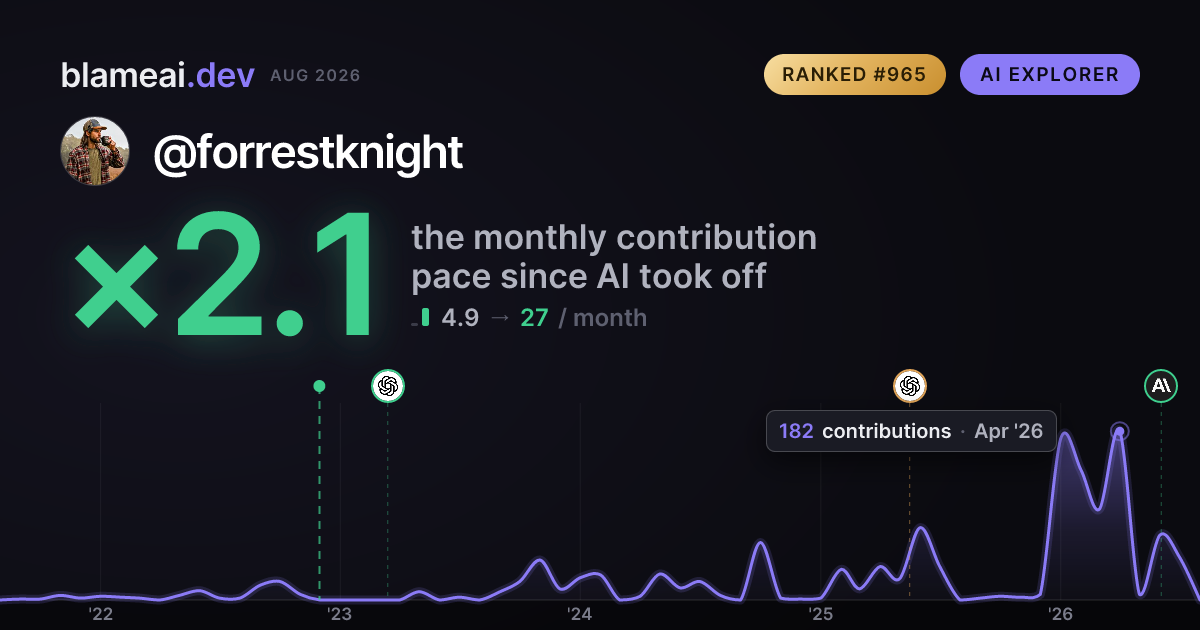Click the large ×2.1 multiplier figure

pyautogui.click(x=227, y=276)
